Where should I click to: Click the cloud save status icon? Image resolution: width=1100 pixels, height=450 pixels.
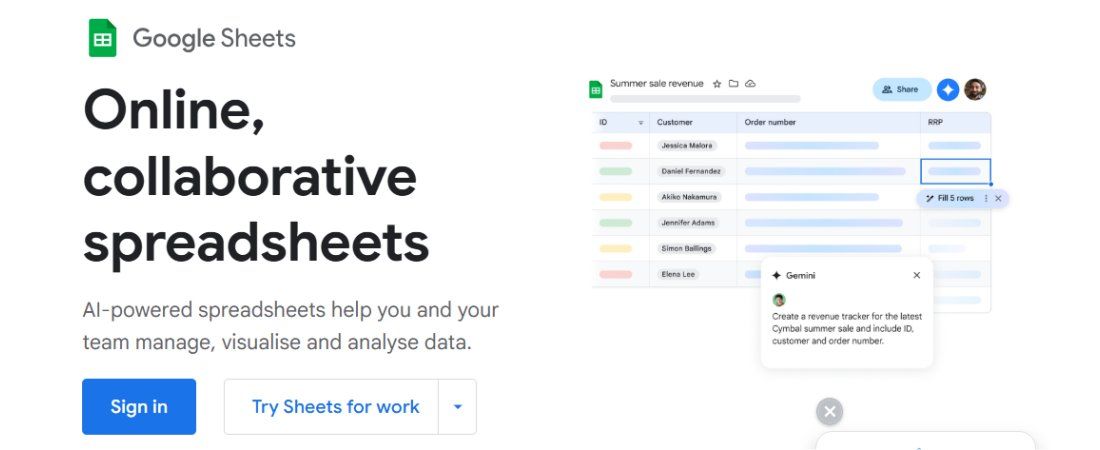click(750, 84)
